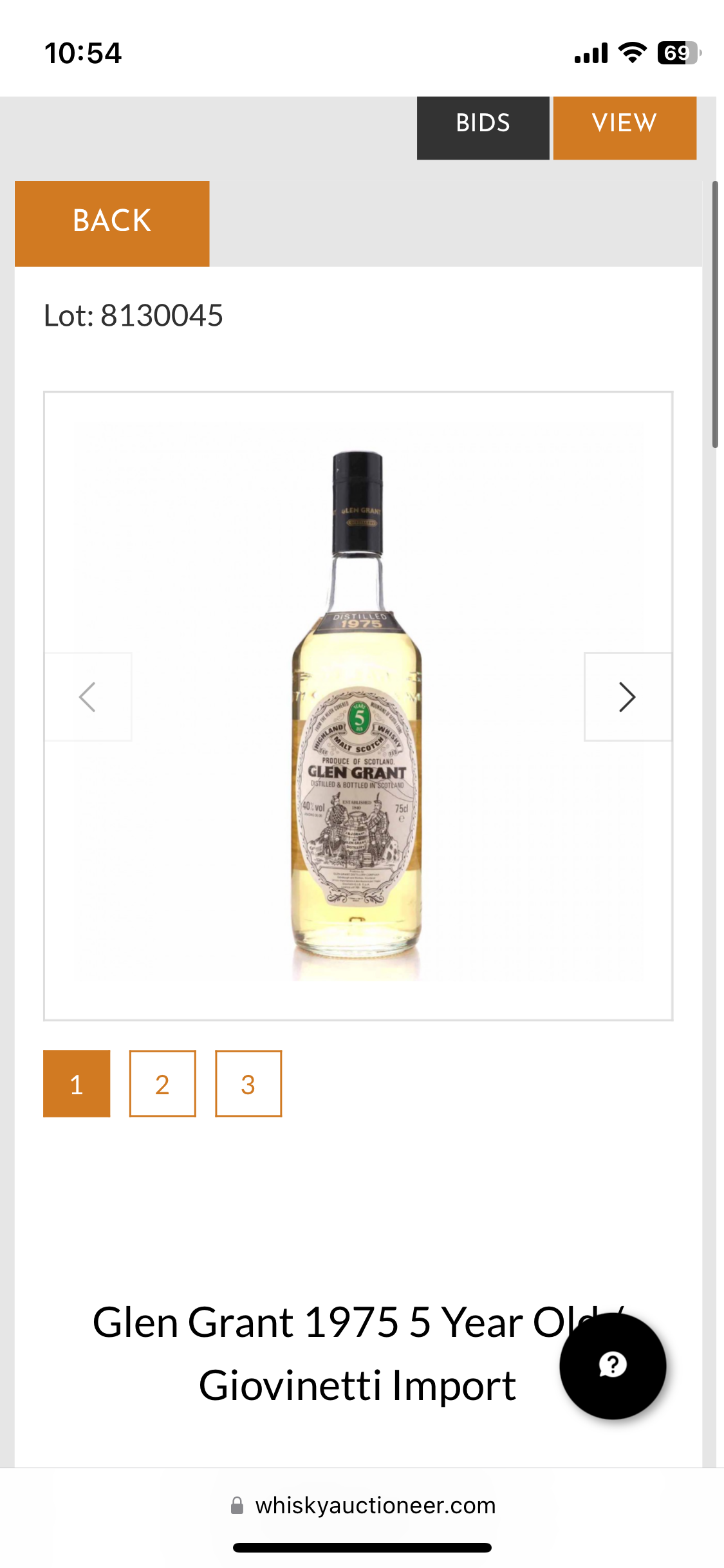
Task: Show previous bottle image with left arrow
Action: point(88,697)
